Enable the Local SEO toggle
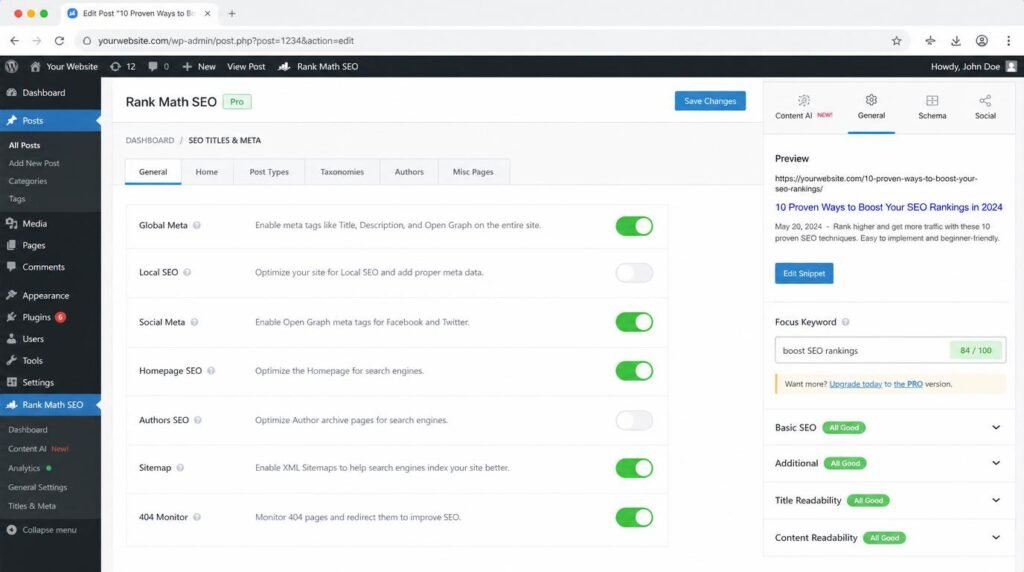Image resolution: width=1024 pixels, height=572 pixels. (x=634, y=272)
